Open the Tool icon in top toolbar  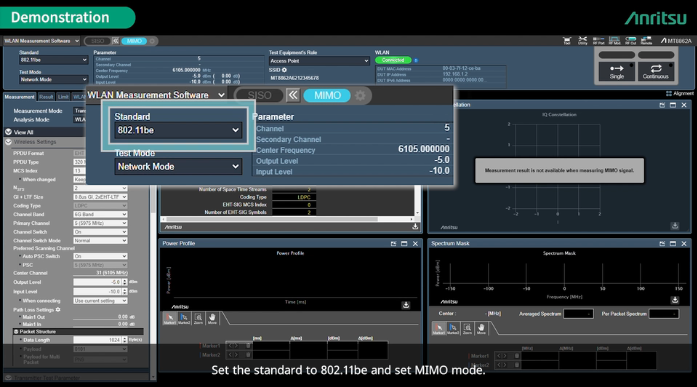pos(567,41)
